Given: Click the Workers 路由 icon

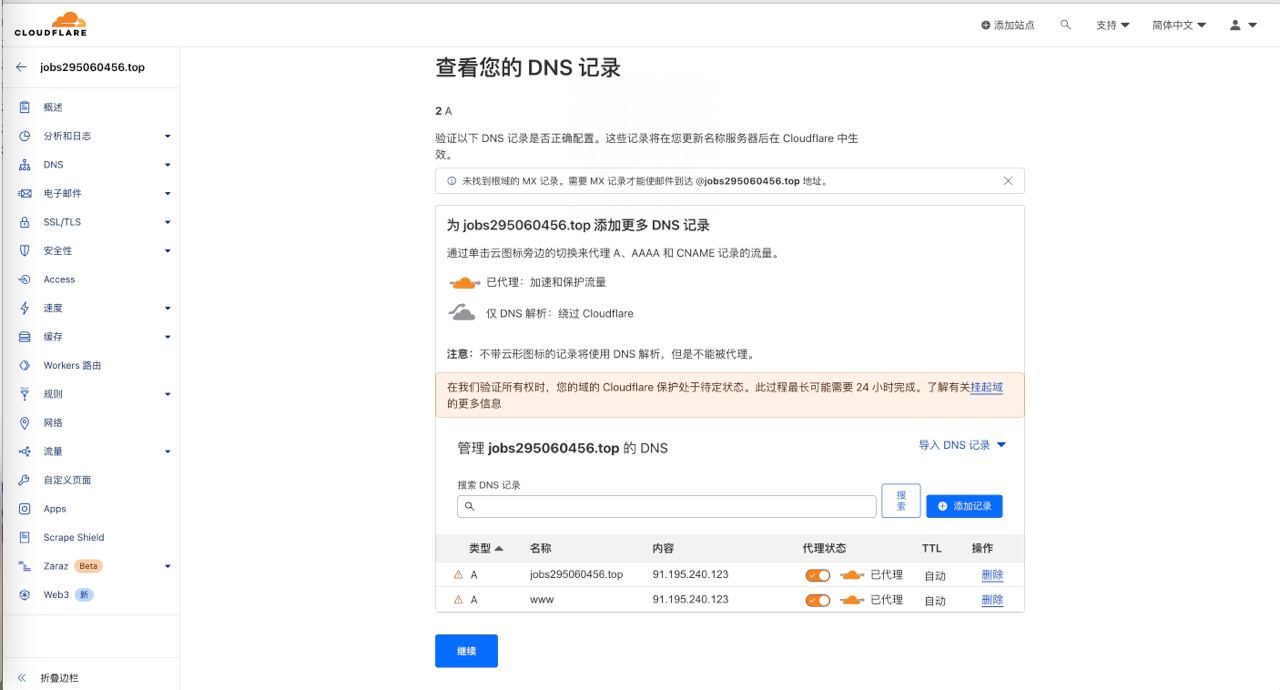Looking at the screenshot, I should coord(25,366).
